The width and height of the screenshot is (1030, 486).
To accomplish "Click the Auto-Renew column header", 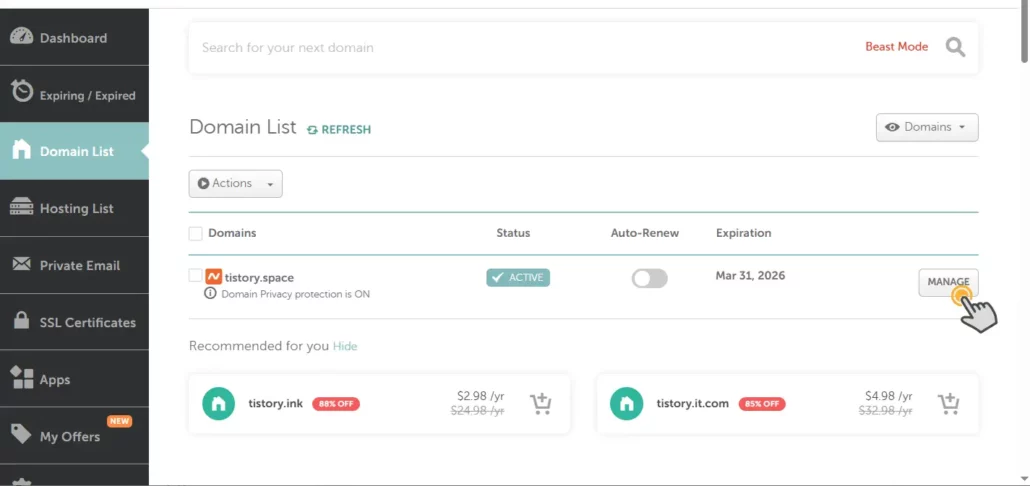I will pos(645,233).
